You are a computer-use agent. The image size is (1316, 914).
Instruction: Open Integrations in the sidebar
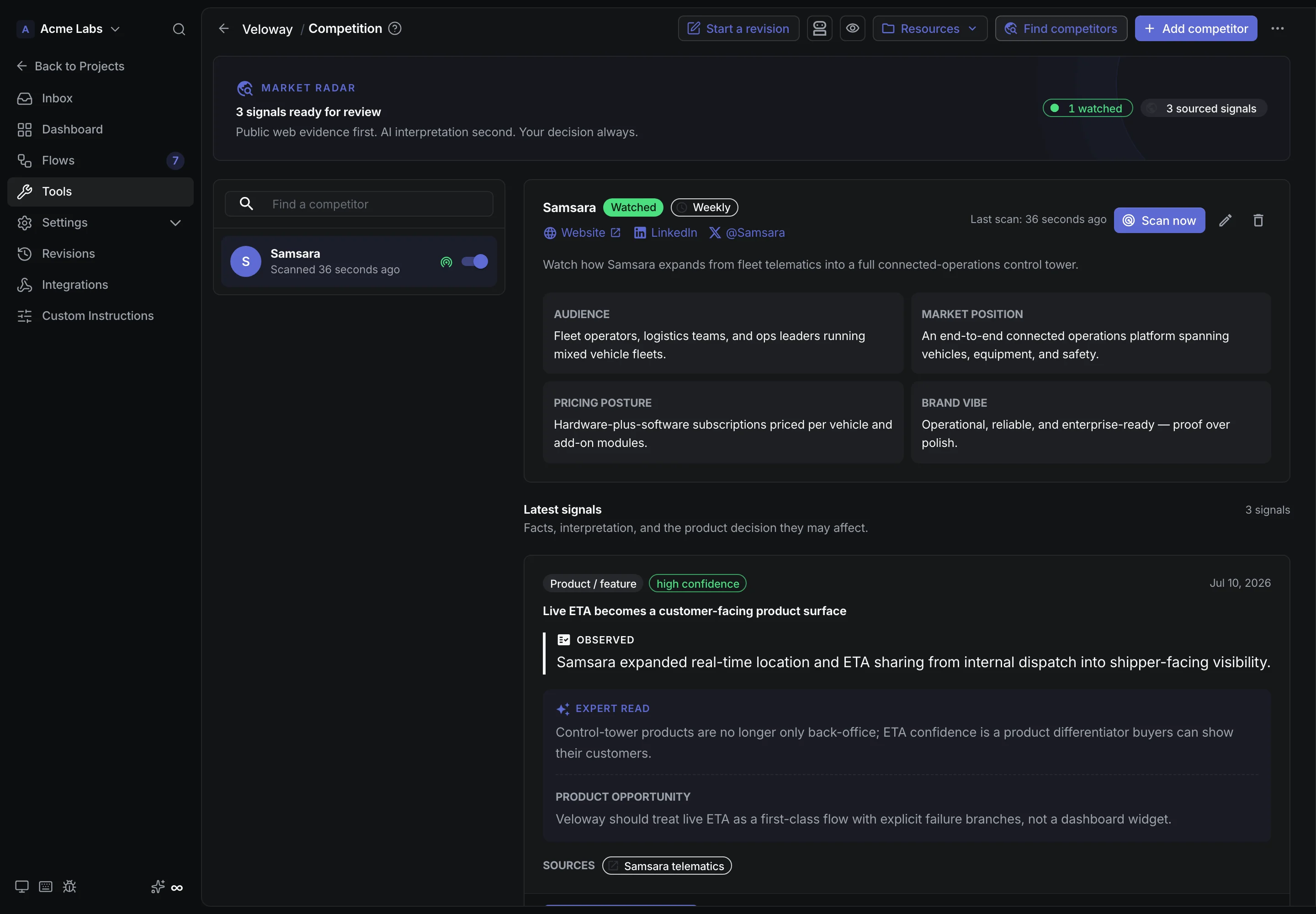point(100,285)
